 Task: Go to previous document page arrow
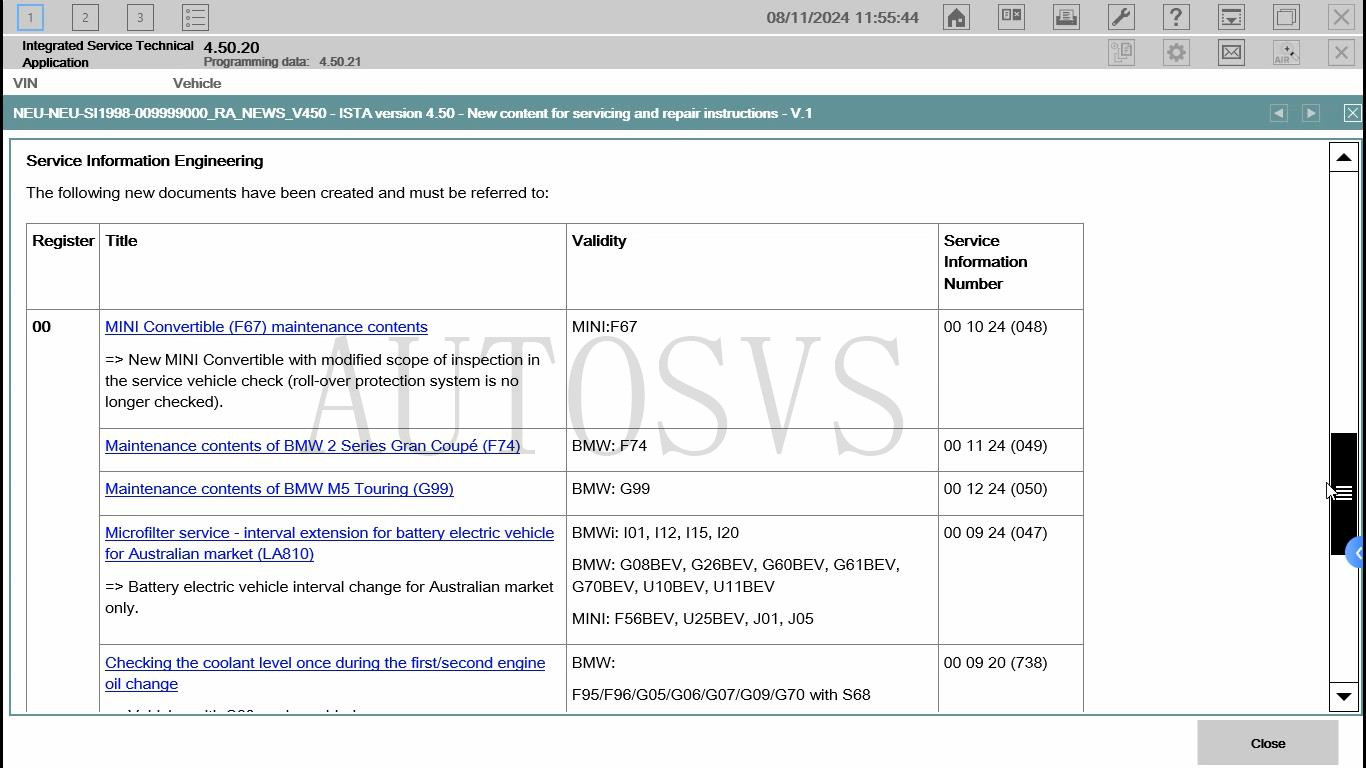[1278, 113]
